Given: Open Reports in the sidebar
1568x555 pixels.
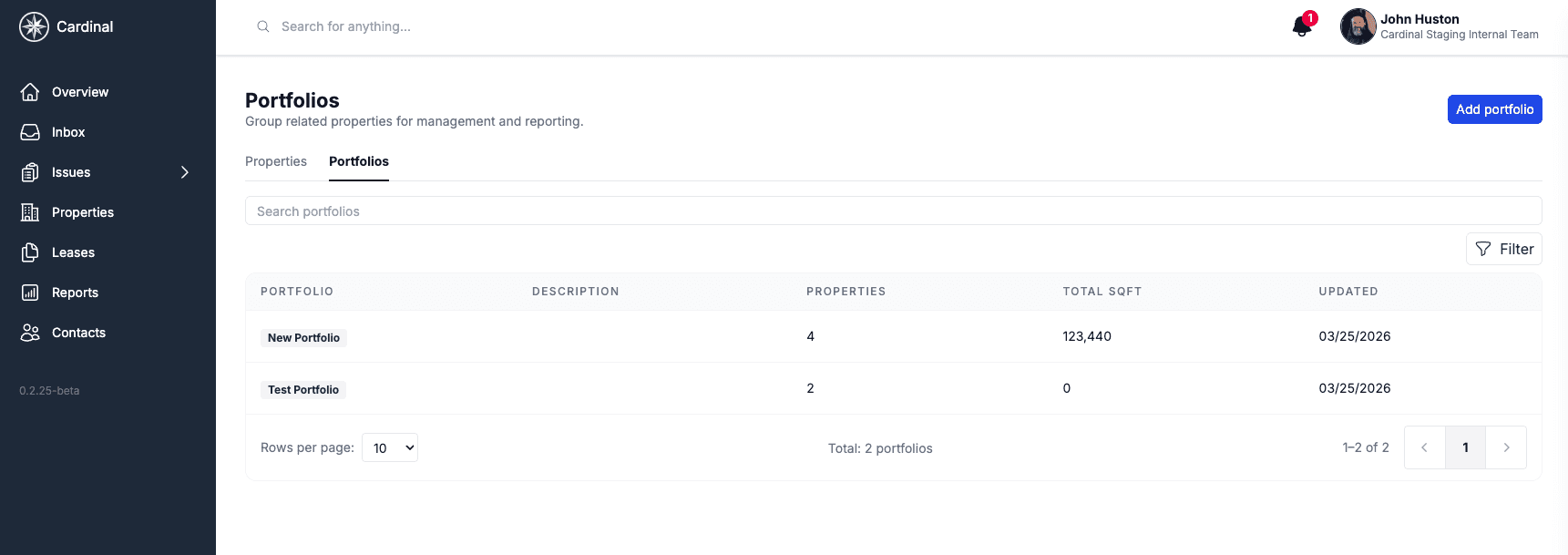Looking at the screenshot, I should point(75,293).
